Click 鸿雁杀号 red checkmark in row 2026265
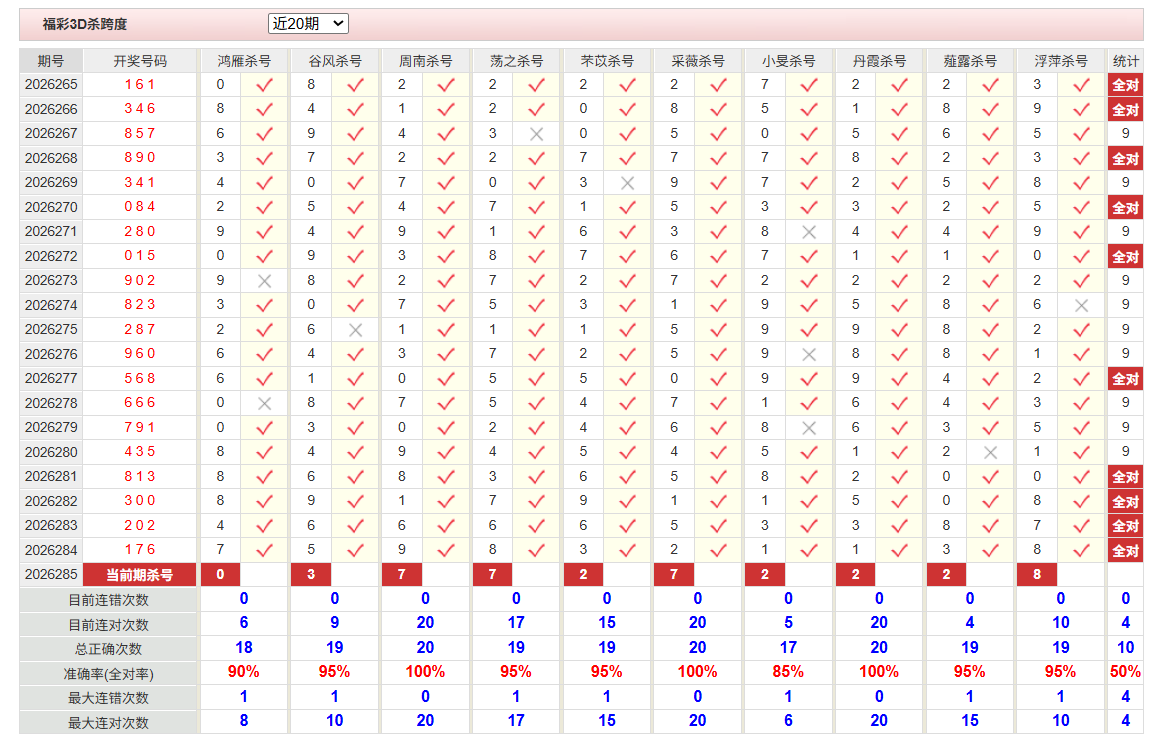 264,85
